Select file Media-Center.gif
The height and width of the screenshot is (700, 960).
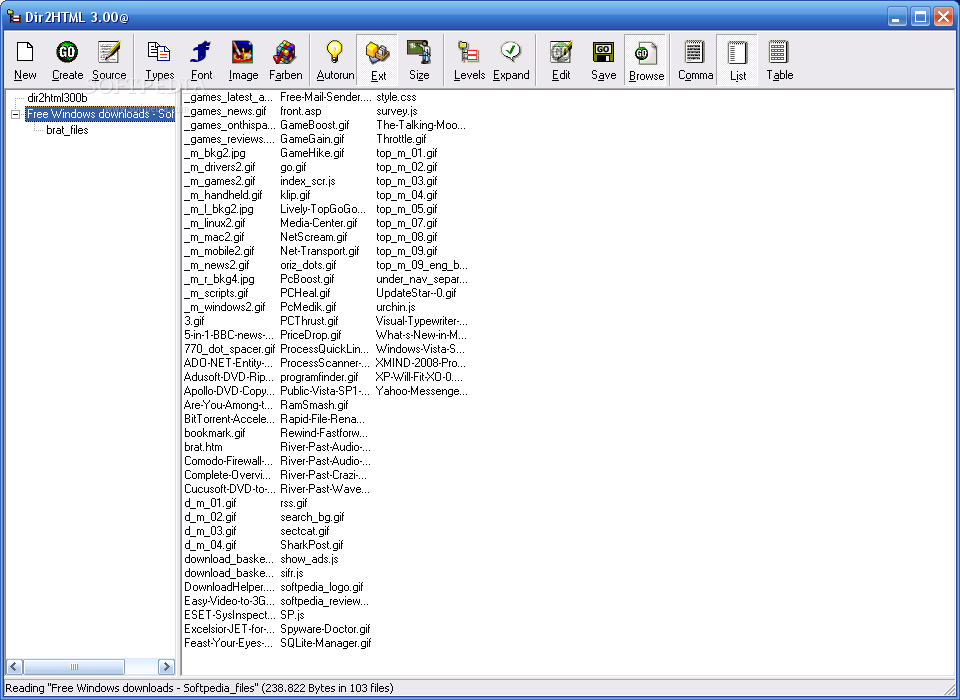[319, 223]
